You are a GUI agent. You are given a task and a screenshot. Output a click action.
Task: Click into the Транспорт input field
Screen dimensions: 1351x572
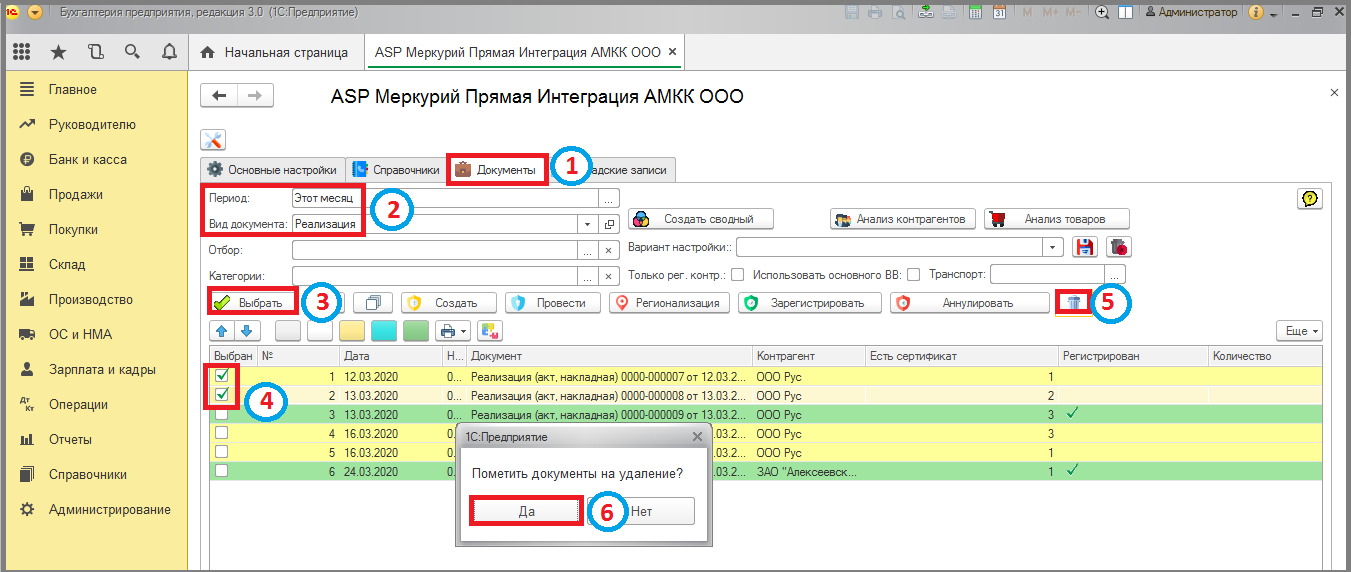(1048, 274)
